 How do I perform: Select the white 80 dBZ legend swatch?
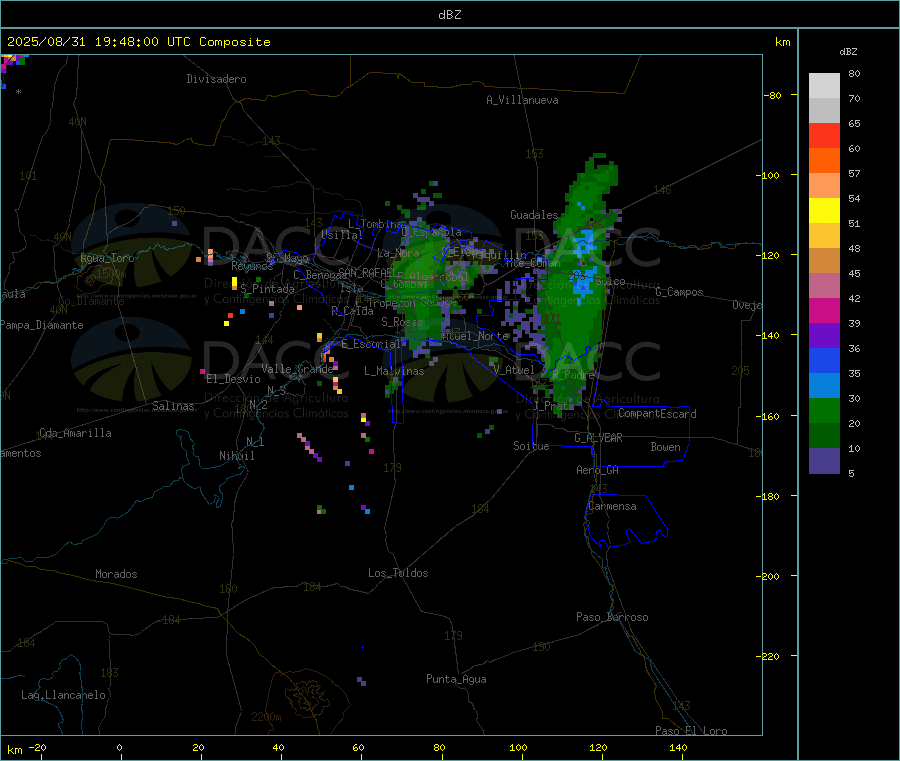click(x=824, y=86)
